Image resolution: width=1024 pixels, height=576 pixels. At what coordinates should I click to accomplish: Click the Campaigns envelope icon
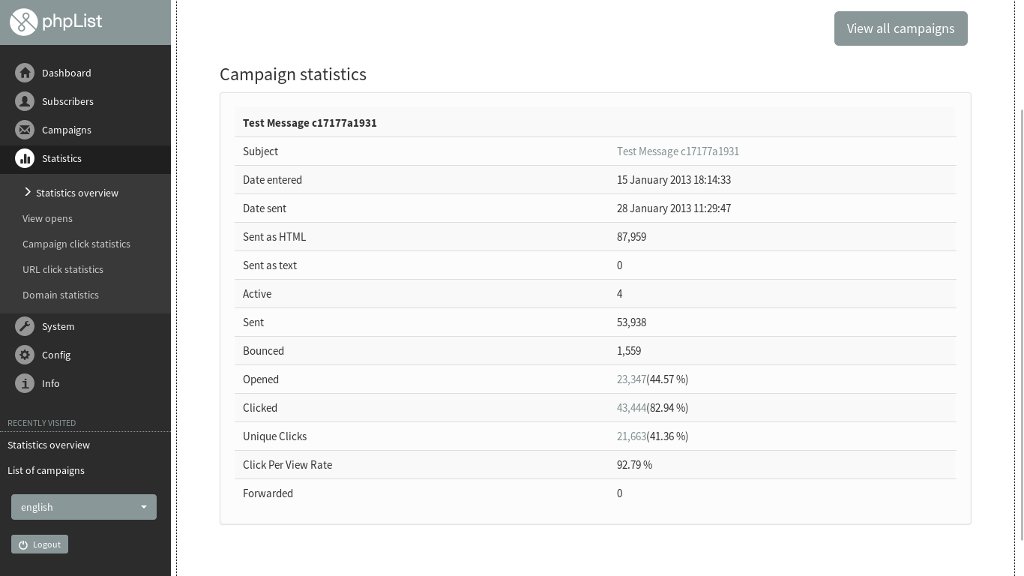coord(25,130)
